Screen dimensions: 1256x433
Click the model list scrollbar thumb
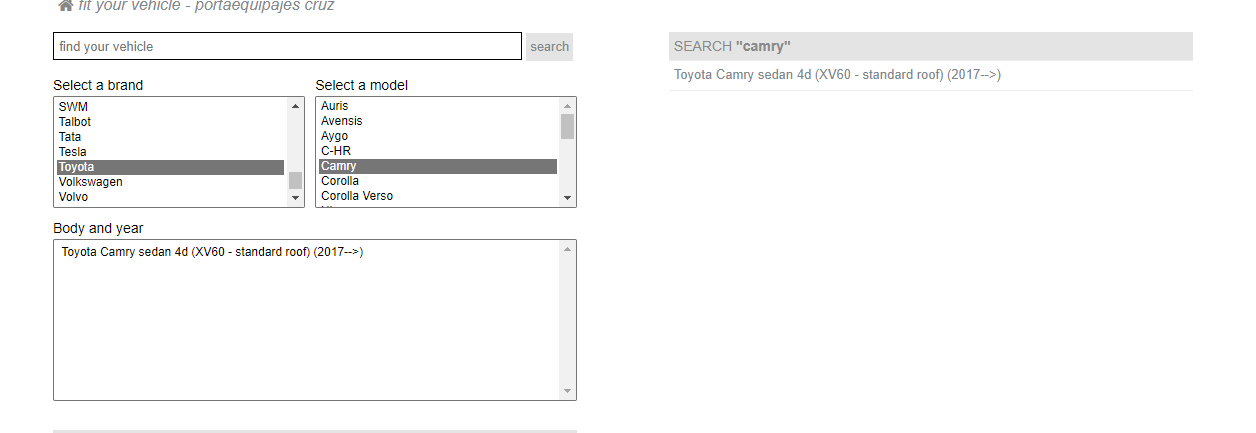click(568, 126)
